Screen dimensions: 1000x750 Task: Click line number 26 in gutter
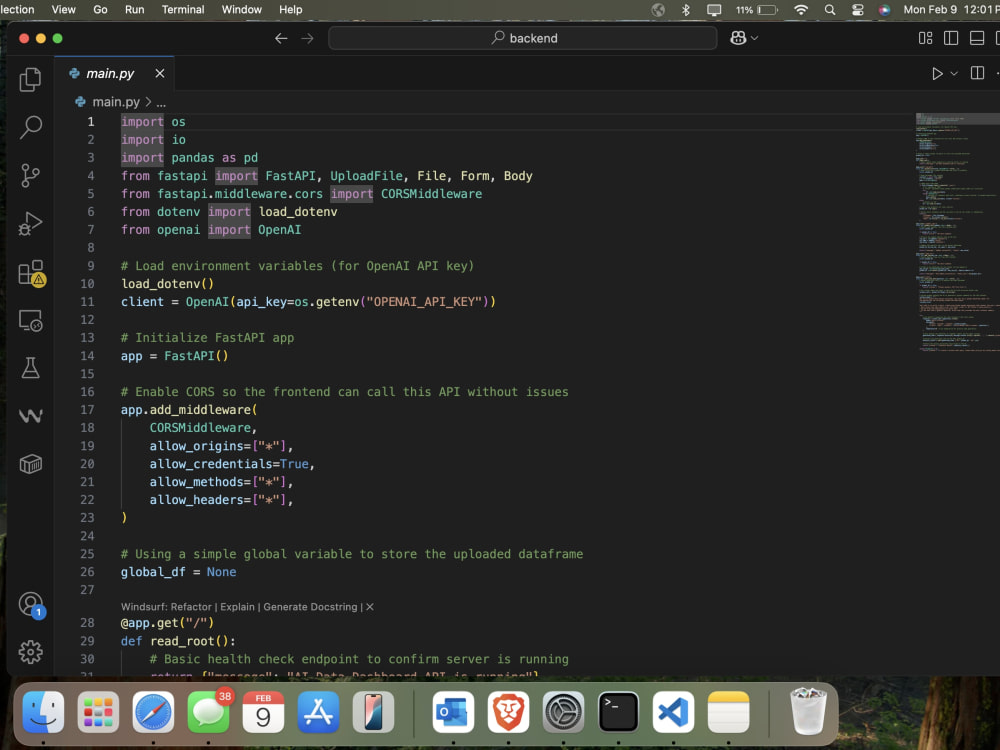[x=87, y=572]
